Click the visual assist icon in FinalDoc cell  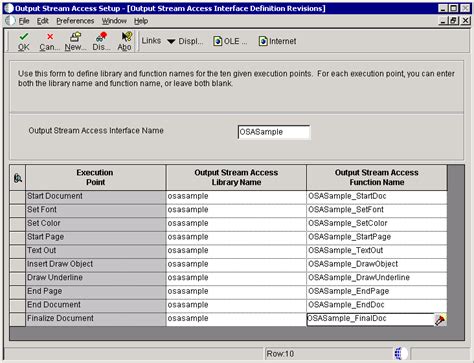(x=440, y=320)
